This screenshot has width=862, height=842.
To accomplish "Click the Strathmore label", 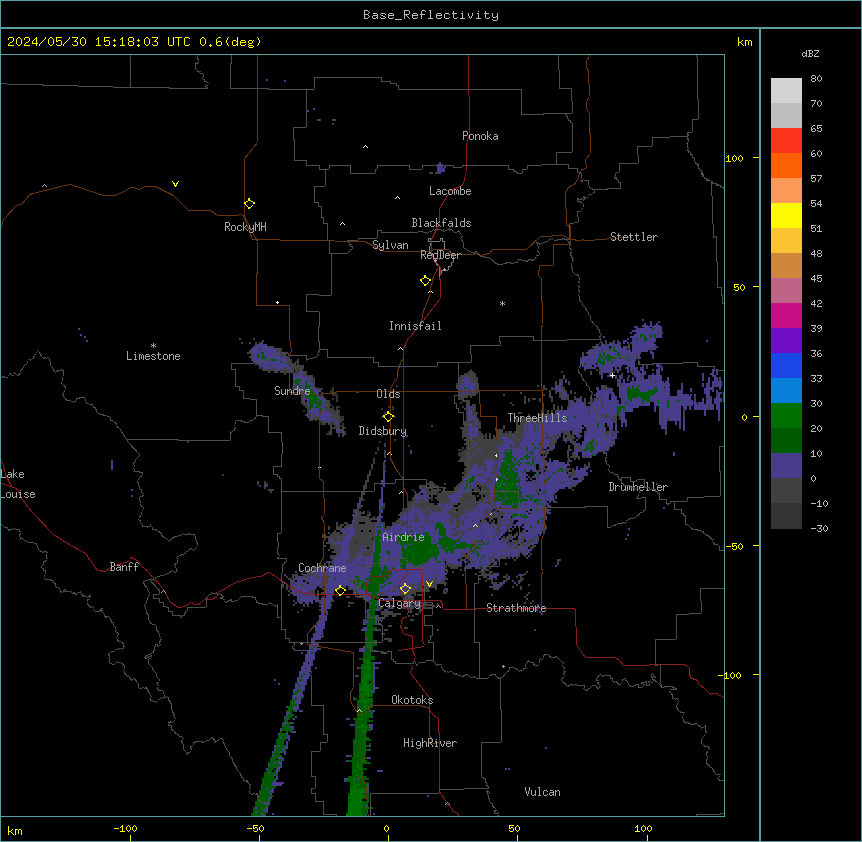I will (516, 608).
